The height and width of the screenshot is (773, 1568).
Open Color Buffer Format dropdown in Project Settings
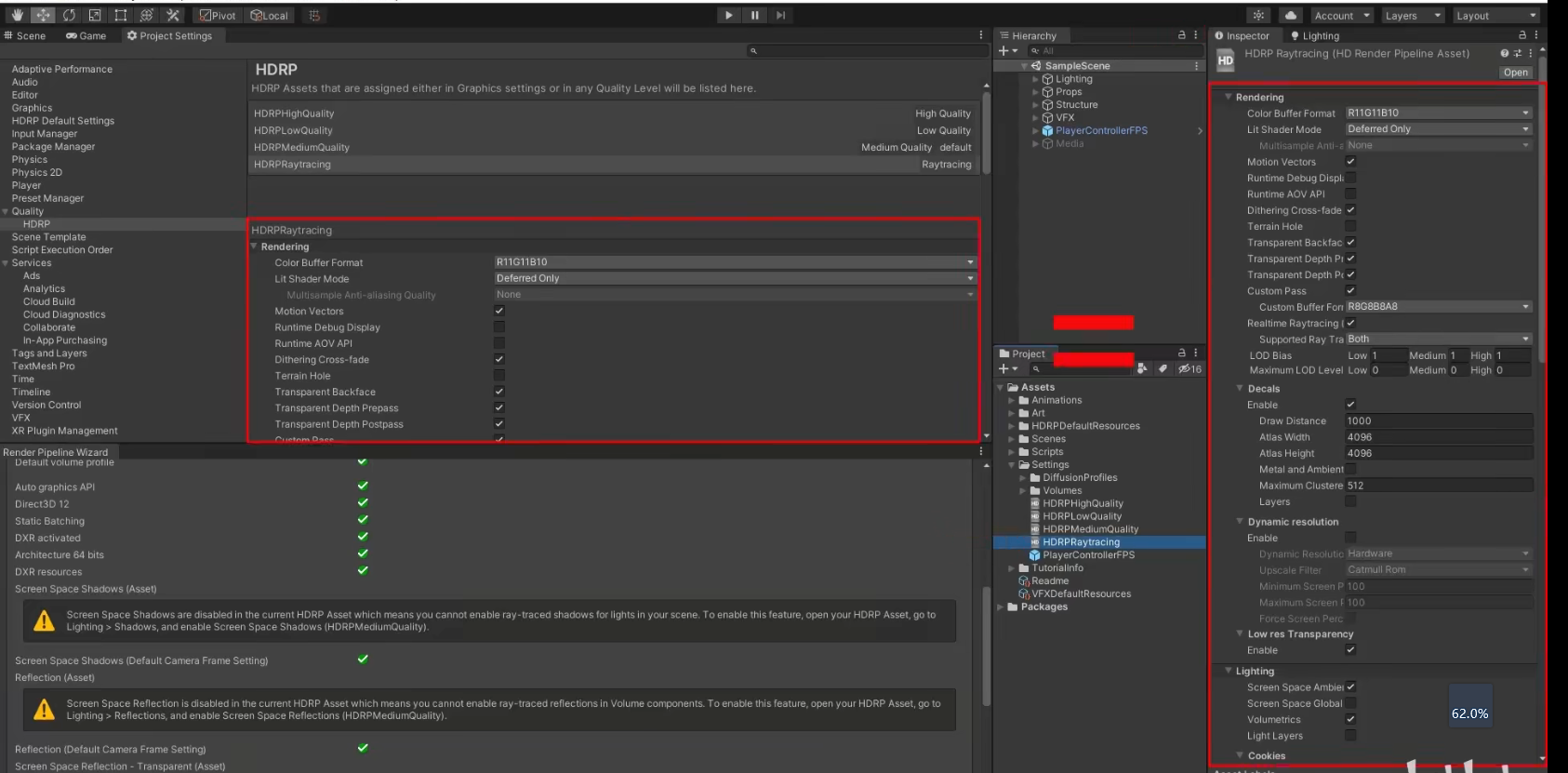pos(735,262)
